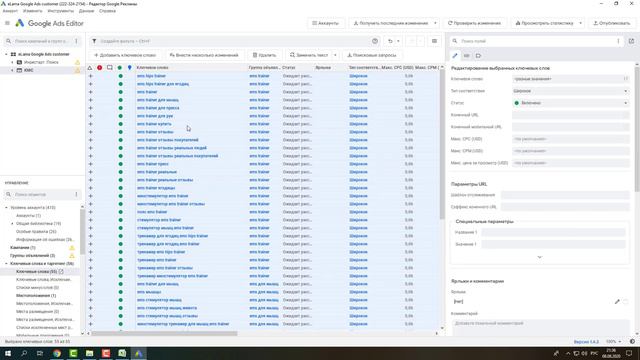The width and height of the screenshot is (640, 360).
Task: Open the Изменить menu
Action: point(32,11)
